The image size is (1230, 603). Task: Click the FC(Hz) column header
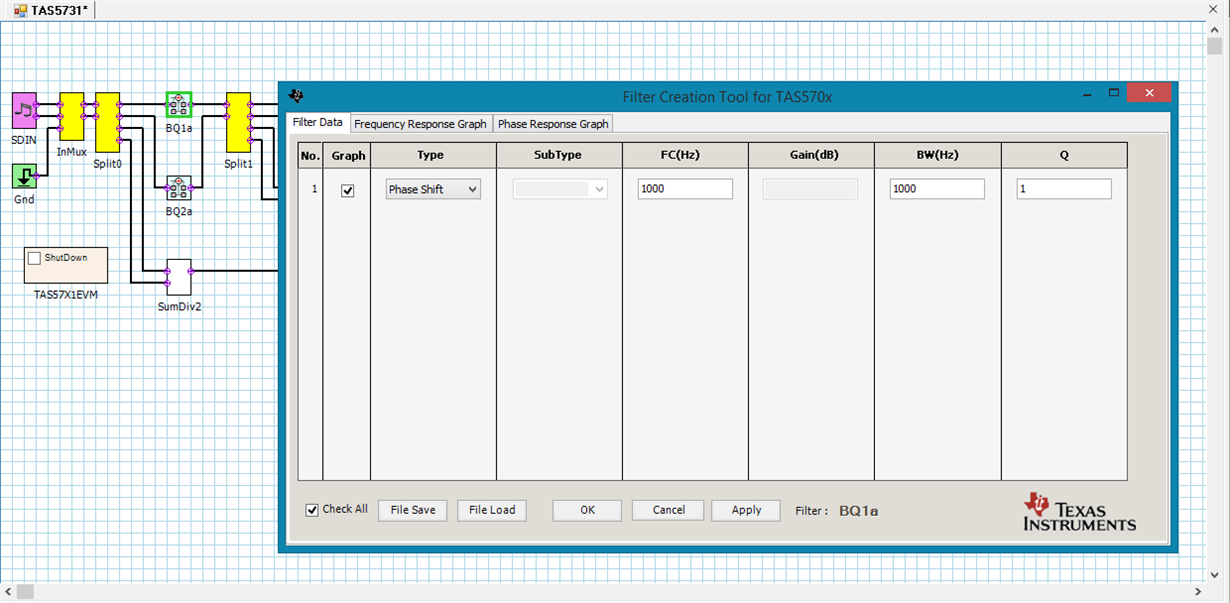685,155
